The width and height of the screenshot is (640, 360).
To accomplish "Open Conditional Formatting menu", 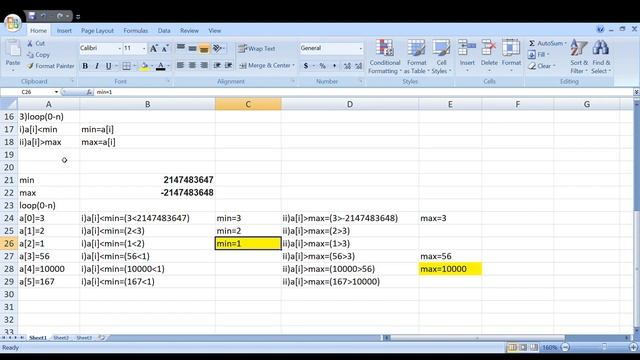I will point(384,57).
